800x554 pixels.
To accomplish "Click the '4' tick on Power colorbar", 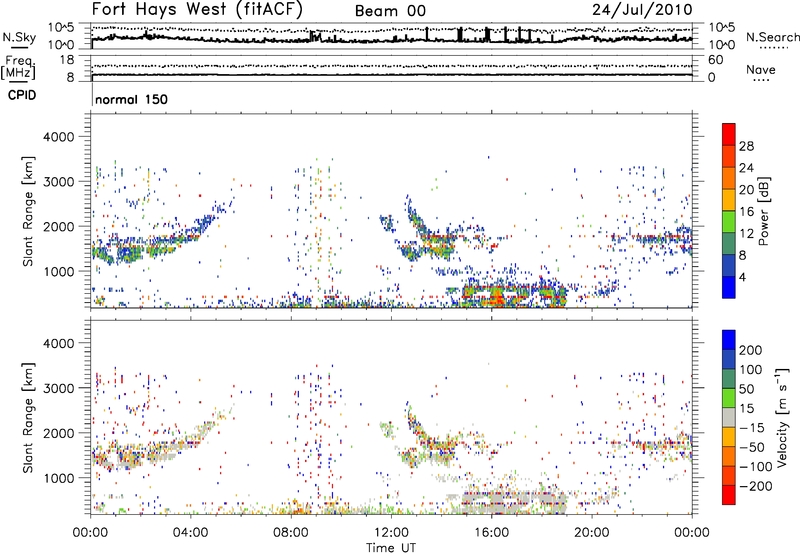I will point(742,277).
